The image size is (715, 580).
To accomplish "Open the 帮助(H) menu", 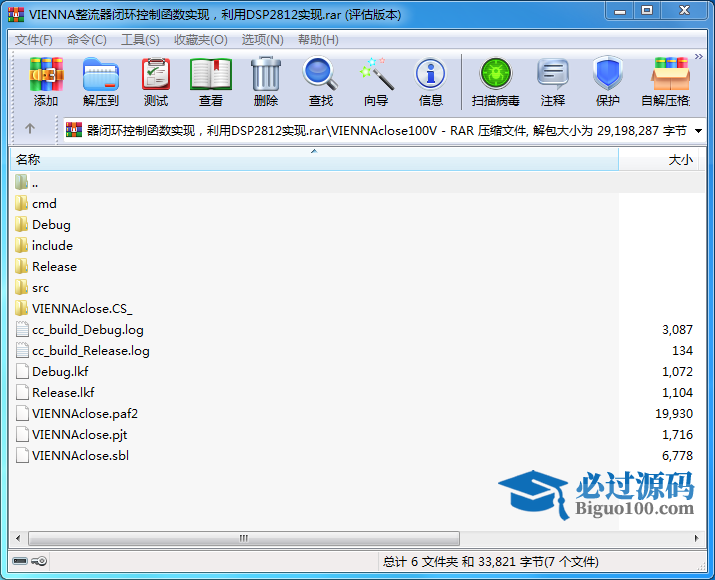I will [x=318, y=40].
